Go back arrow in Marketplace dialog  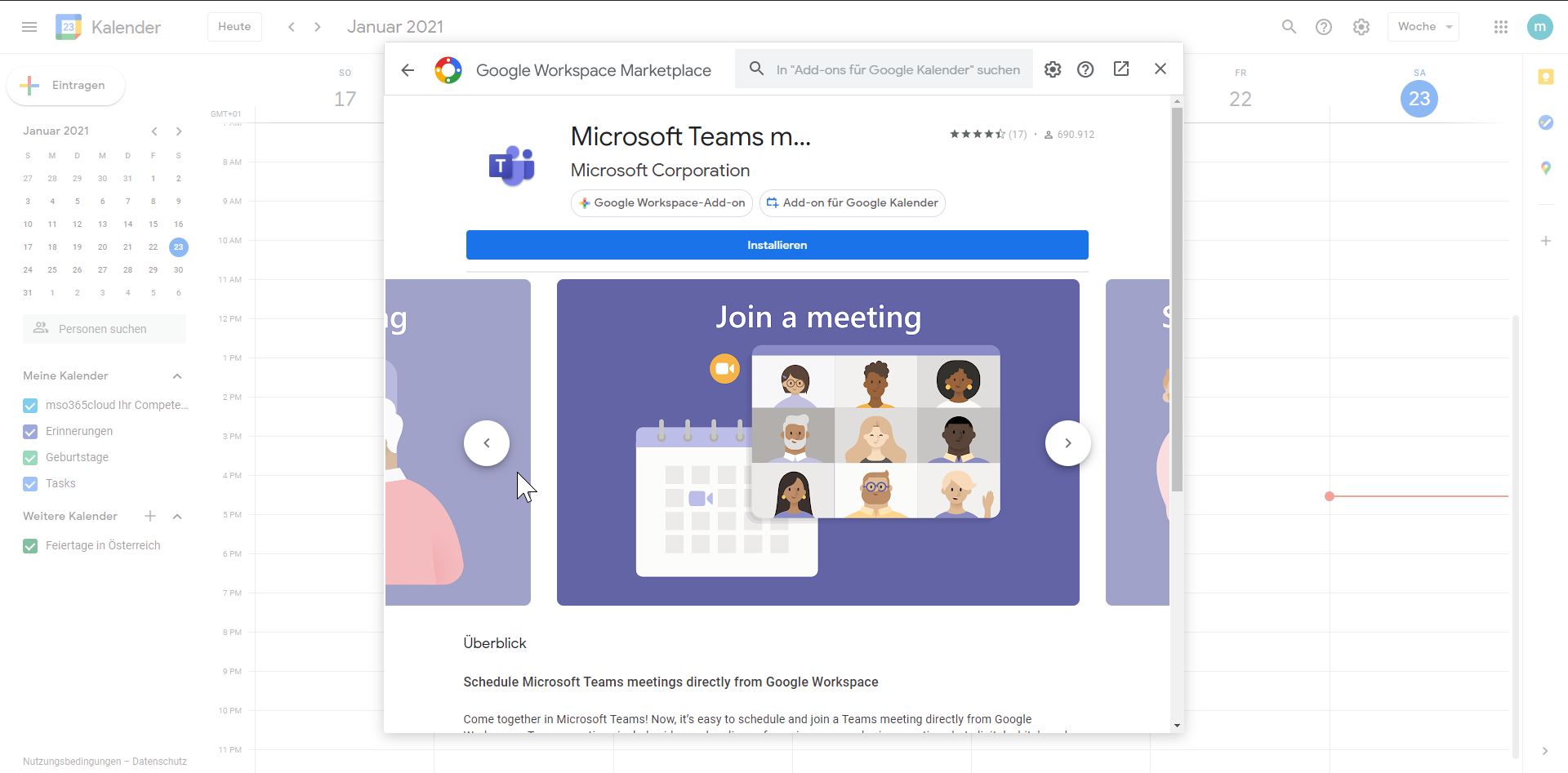point(408,70)
